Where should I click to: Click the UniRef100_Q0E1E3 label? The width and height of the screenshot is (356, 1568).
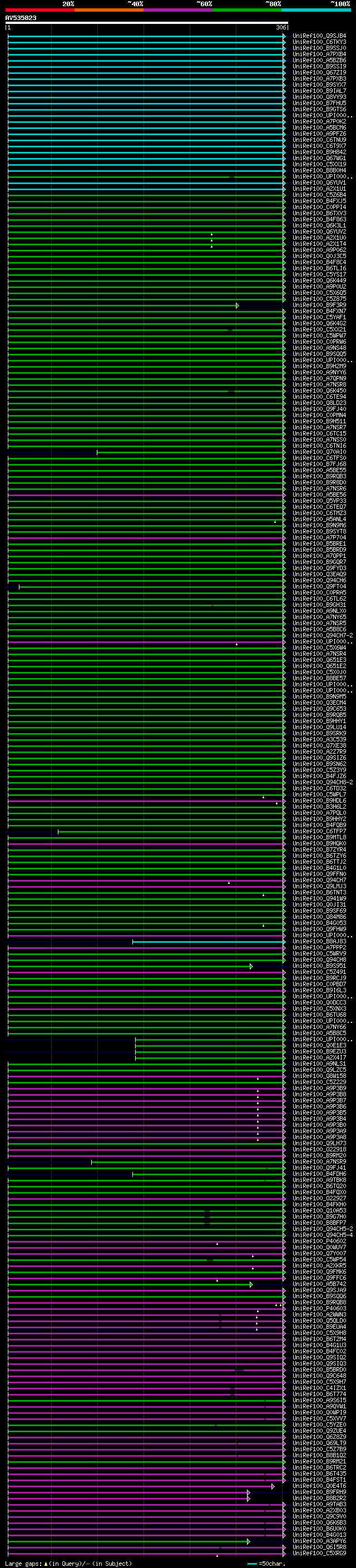click(319, 1045)
